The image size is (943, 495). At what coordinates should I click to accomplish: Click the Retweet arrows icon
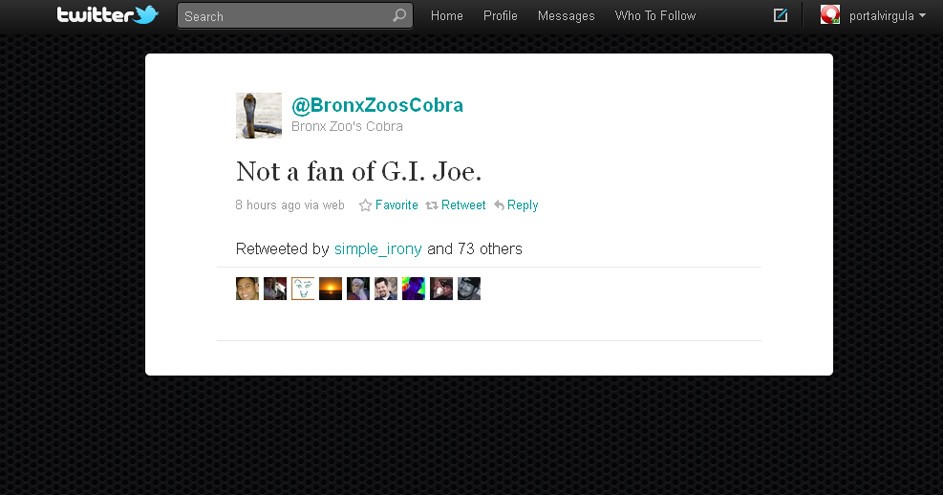[x=431, y=205]
